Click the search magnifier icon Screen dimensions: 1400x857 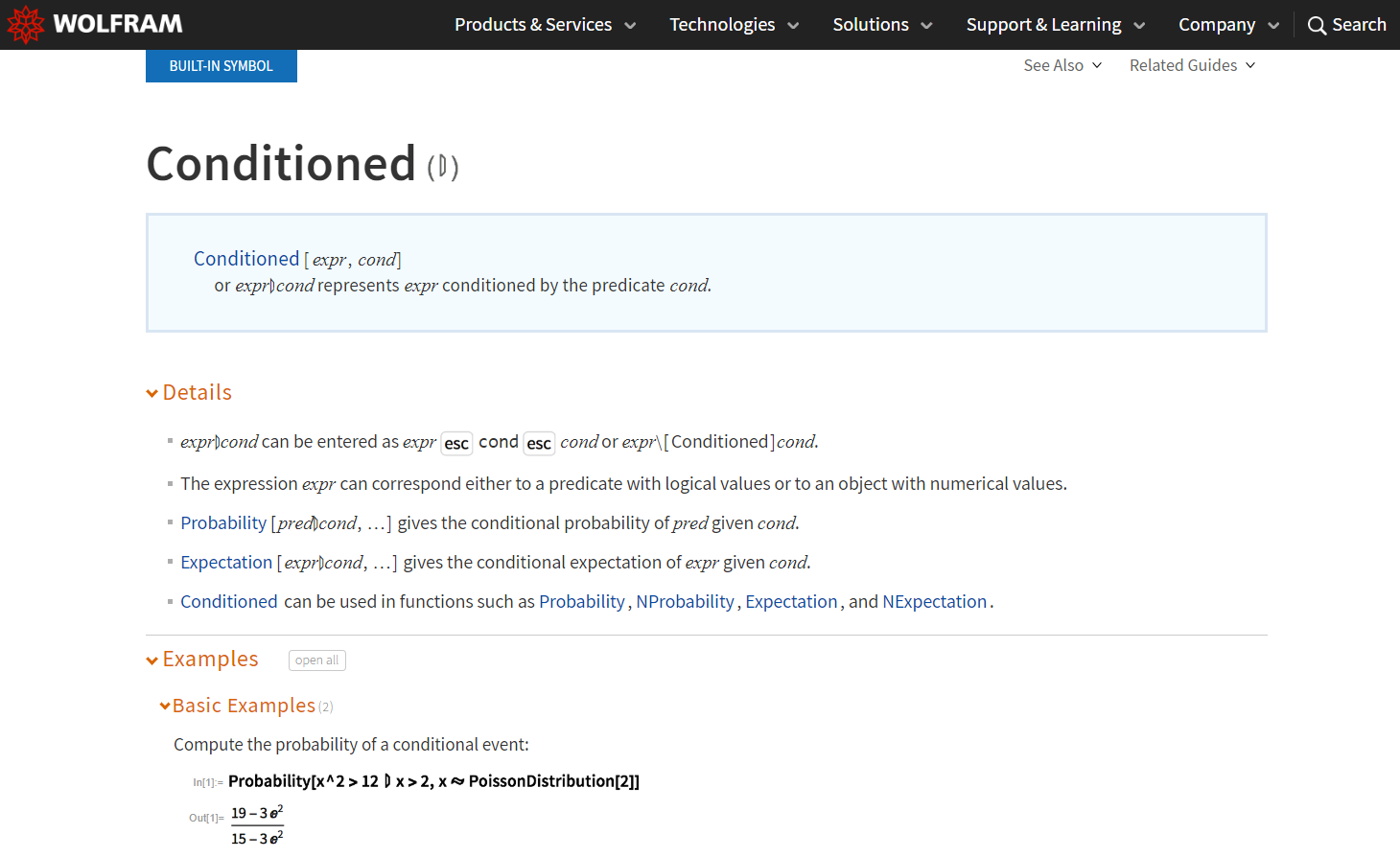[x=1318, y=26]
